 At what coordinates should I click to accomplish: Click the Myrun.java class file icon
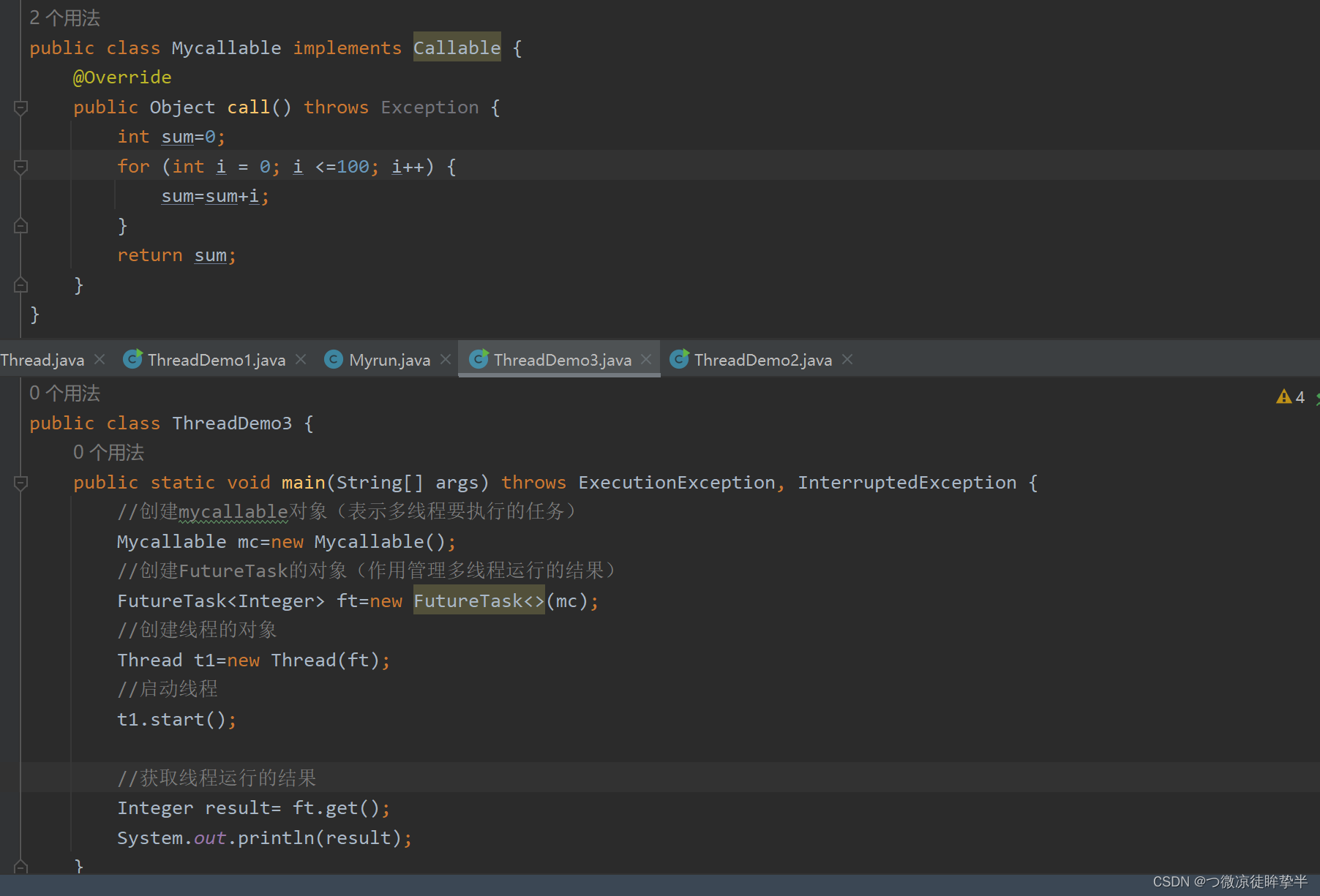point(334,359)
